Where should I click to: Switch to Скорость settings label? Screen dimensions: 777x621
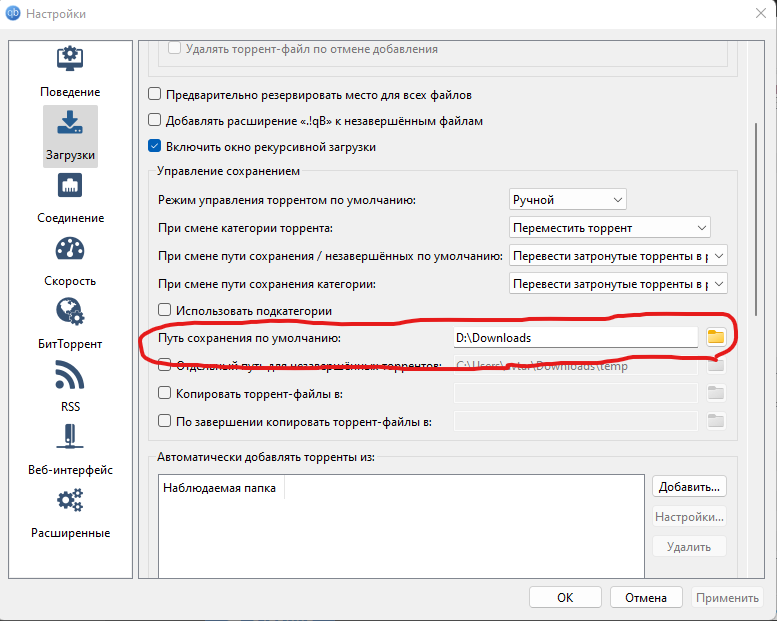(70, 281)
